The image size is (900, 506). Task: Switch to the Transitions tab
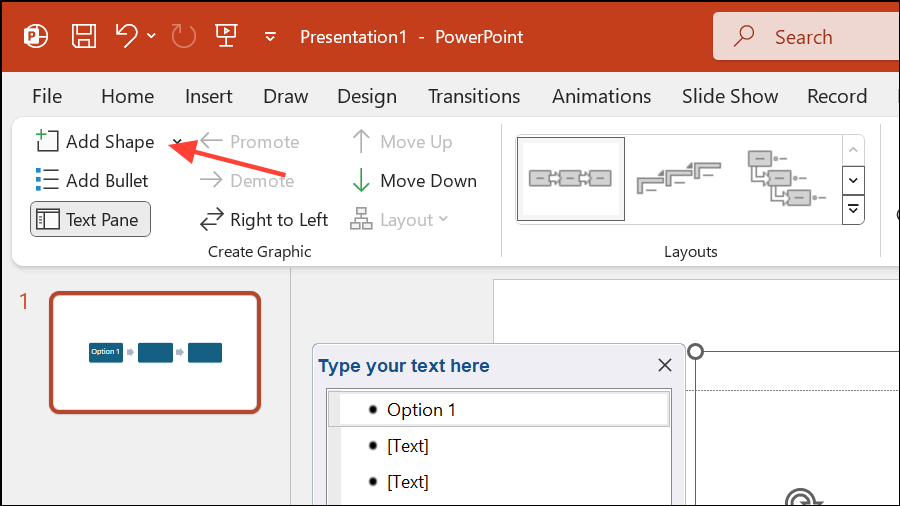point(474,97)
